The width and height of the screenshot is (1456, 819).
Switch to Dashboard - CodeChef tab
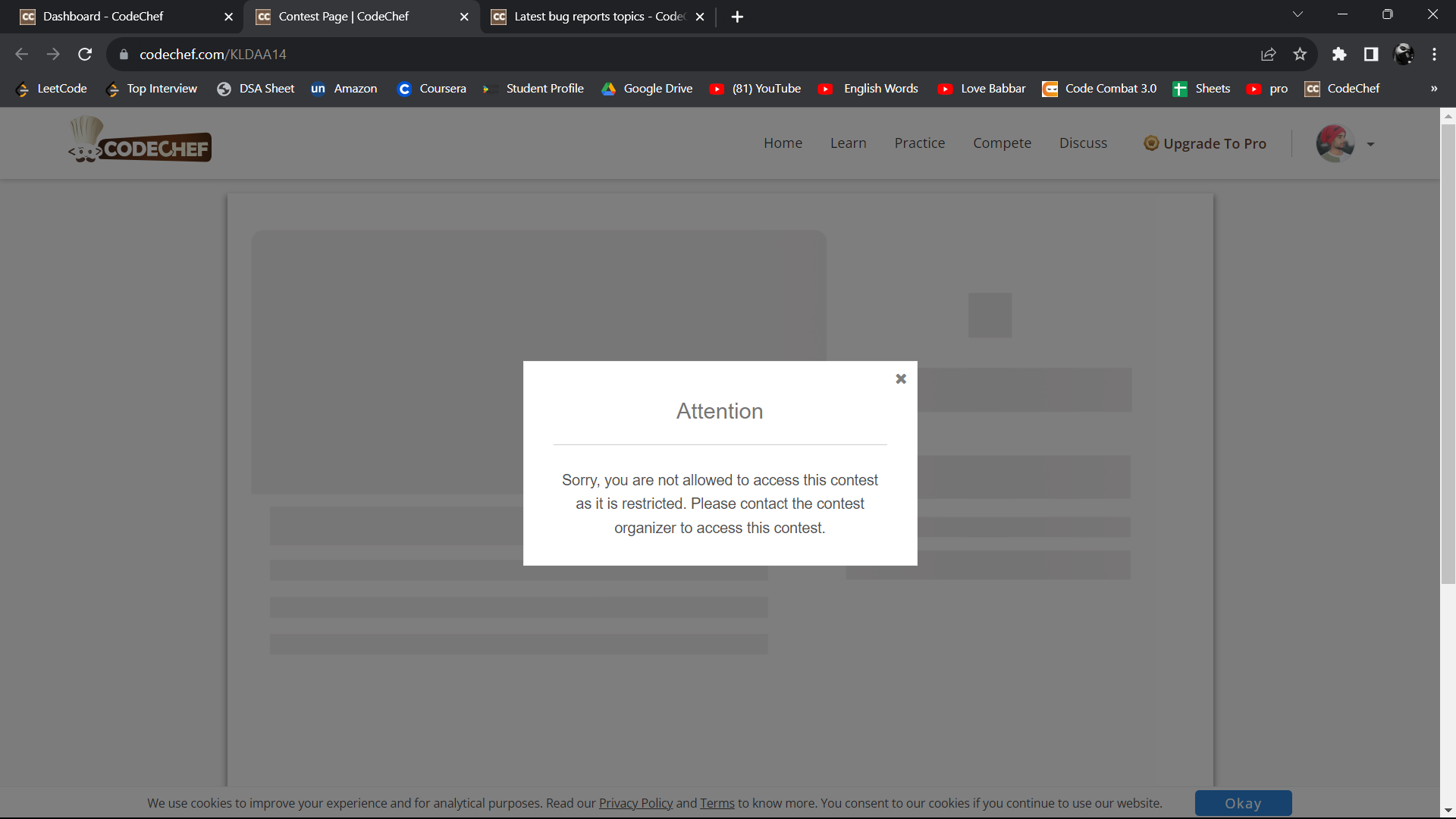(x=104, y=16)
